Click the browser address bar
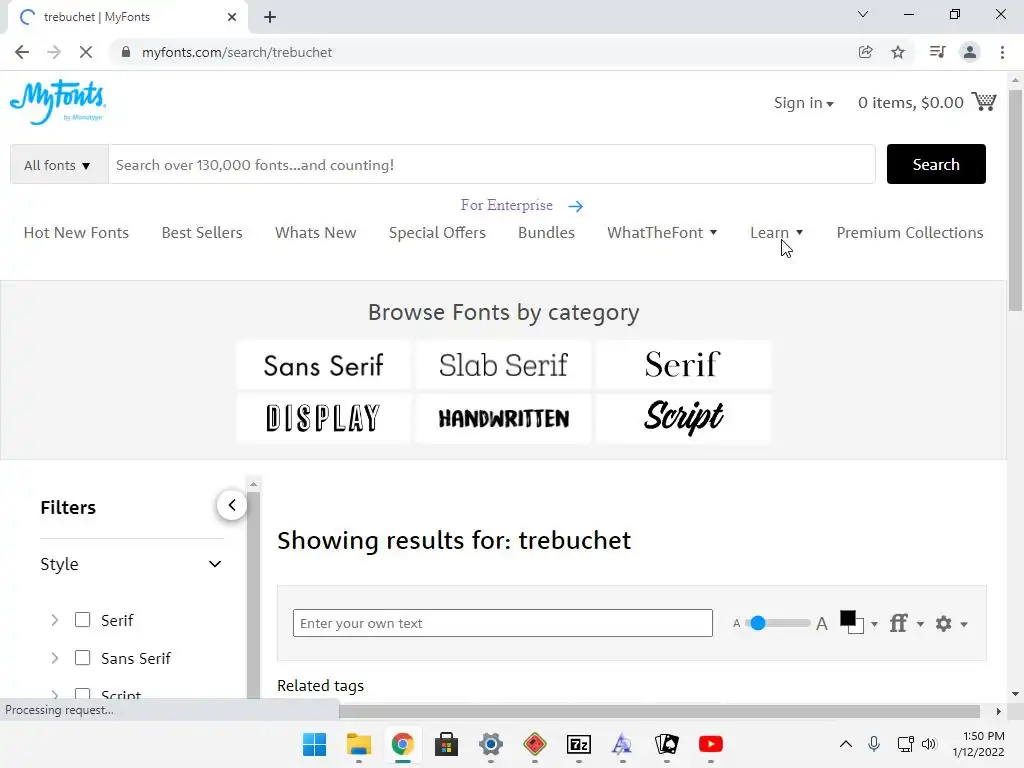The image size is (1024, 768). click(x=482, y=52)
